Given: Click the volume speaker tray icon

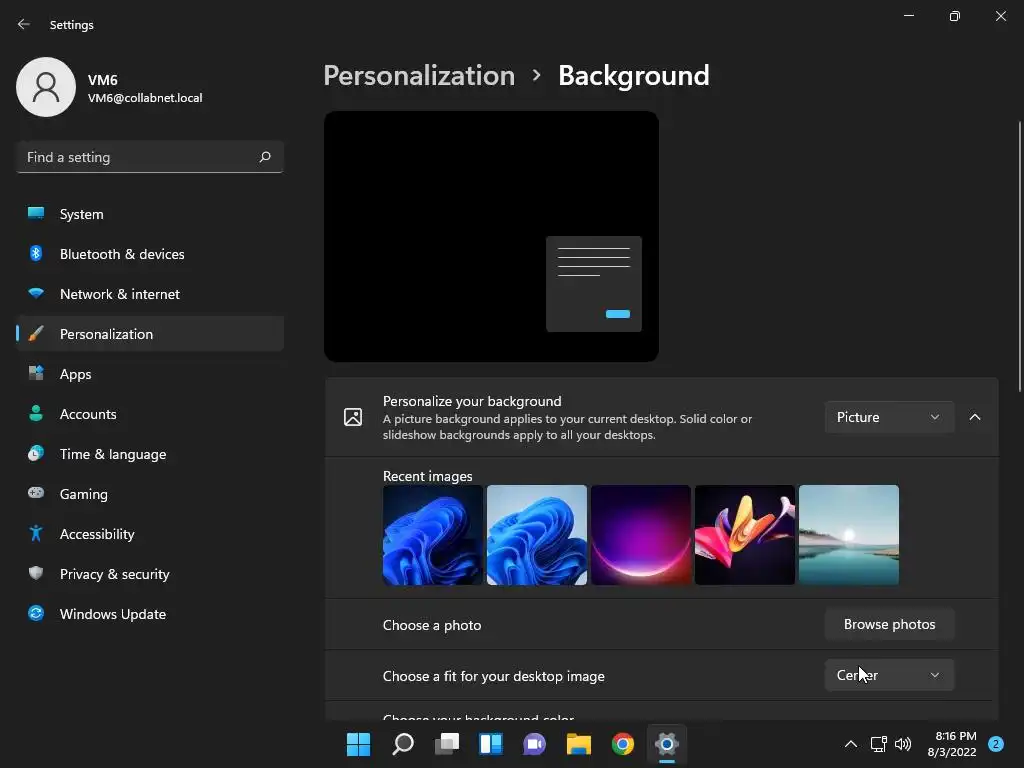Looking at the screenshot, I should point(903,744).
